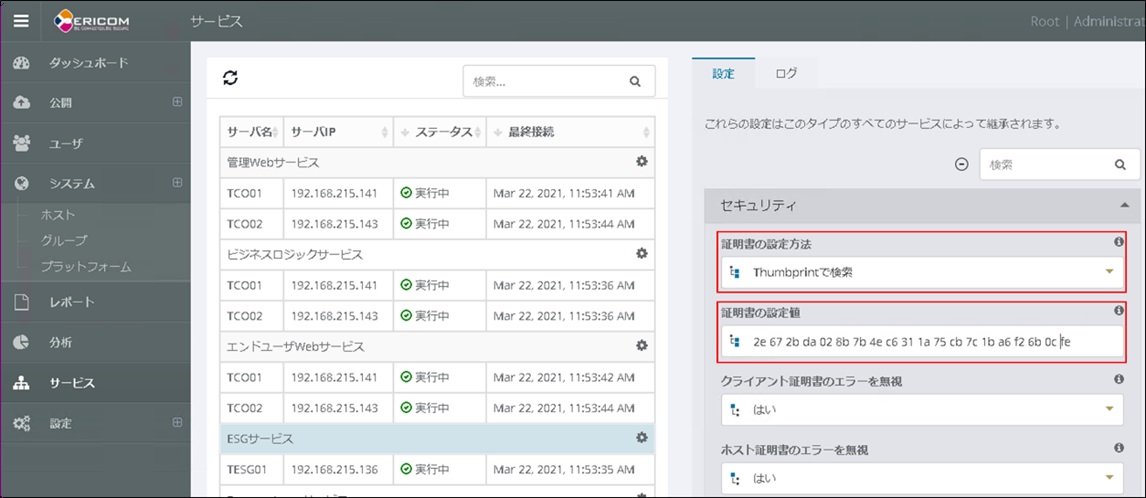This screenshot has width=1146, height=498.
Task: Select the TESG01 server row
Action: click(x=430, y=469)
